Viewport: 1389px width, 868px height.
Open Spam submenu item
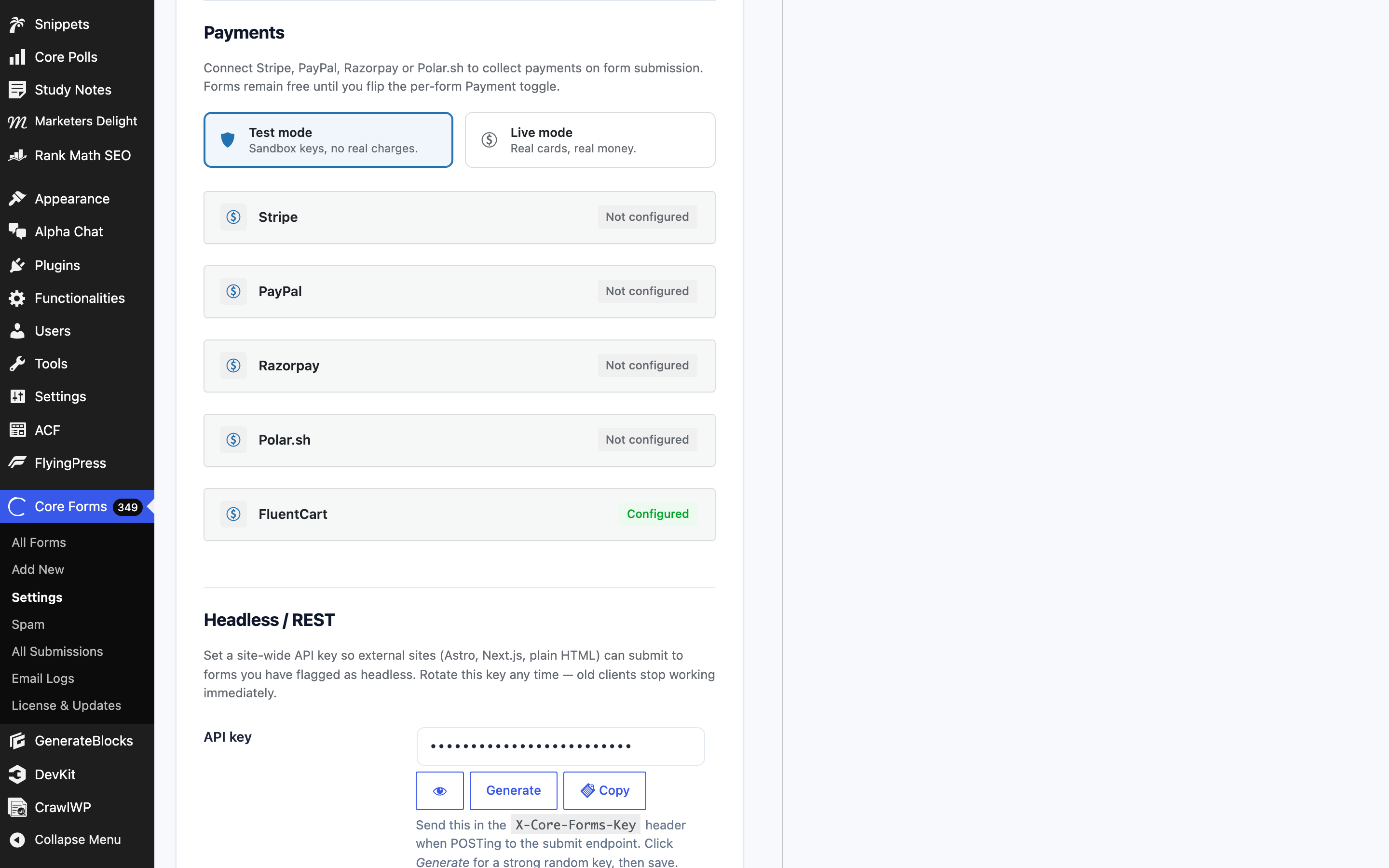(x=27, y=624)
